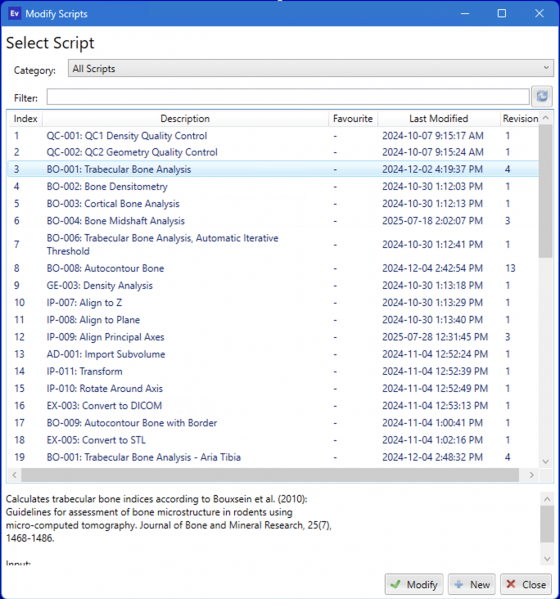
Task: Click the description text mentioning Bouxsein et al.
Action: 168,518
